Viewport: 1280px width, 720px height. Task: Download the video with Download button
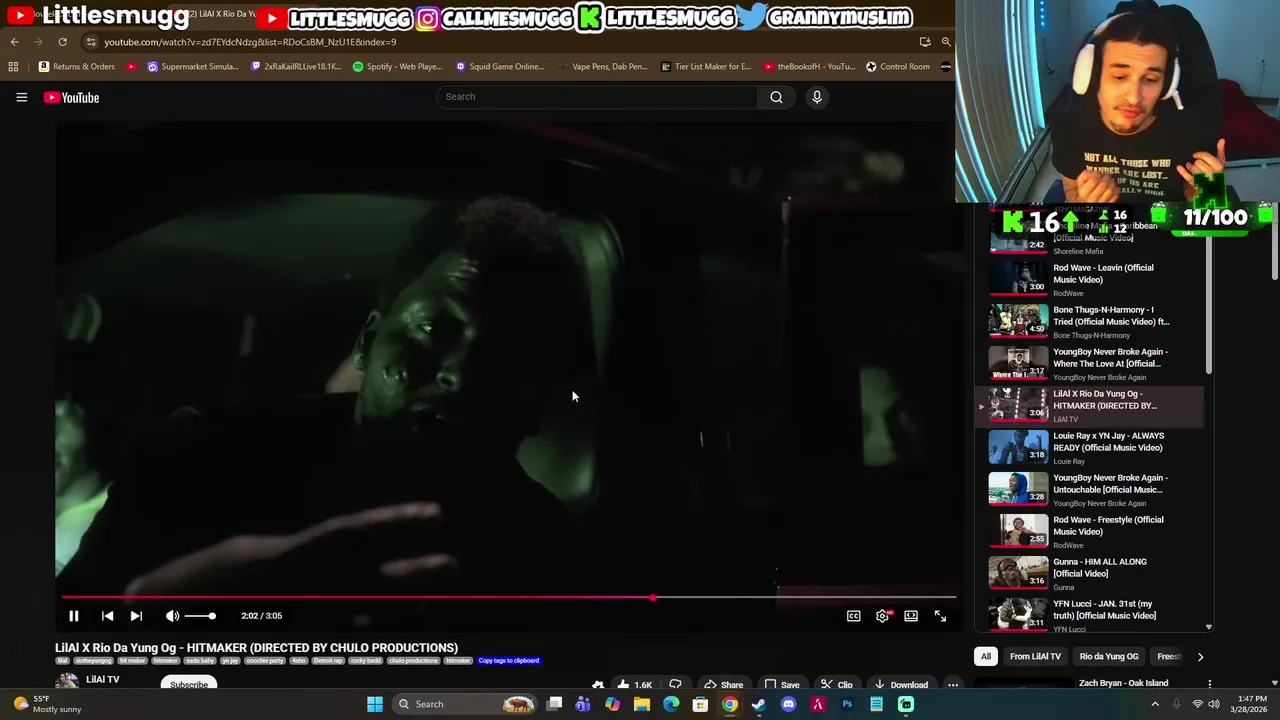click(x=901, y=685)
